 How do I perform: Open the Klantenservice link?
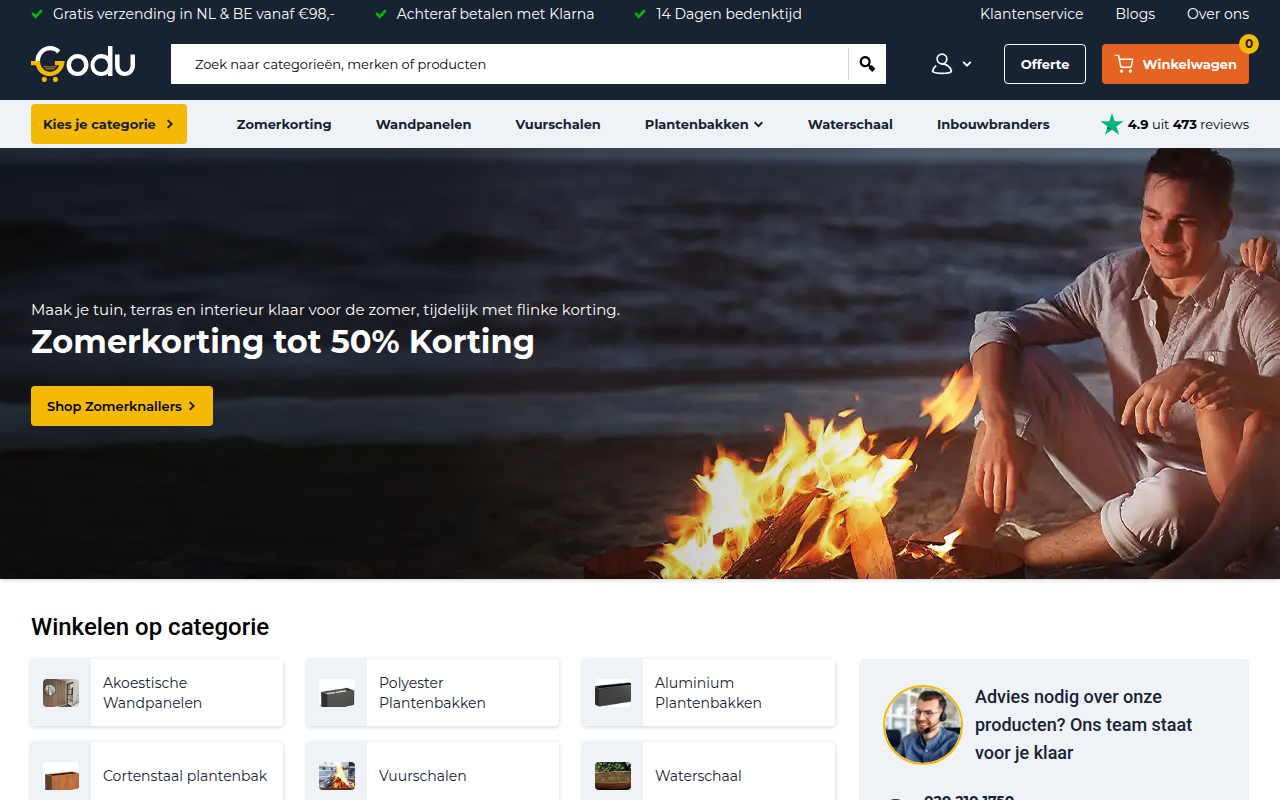click(1032, 14)
